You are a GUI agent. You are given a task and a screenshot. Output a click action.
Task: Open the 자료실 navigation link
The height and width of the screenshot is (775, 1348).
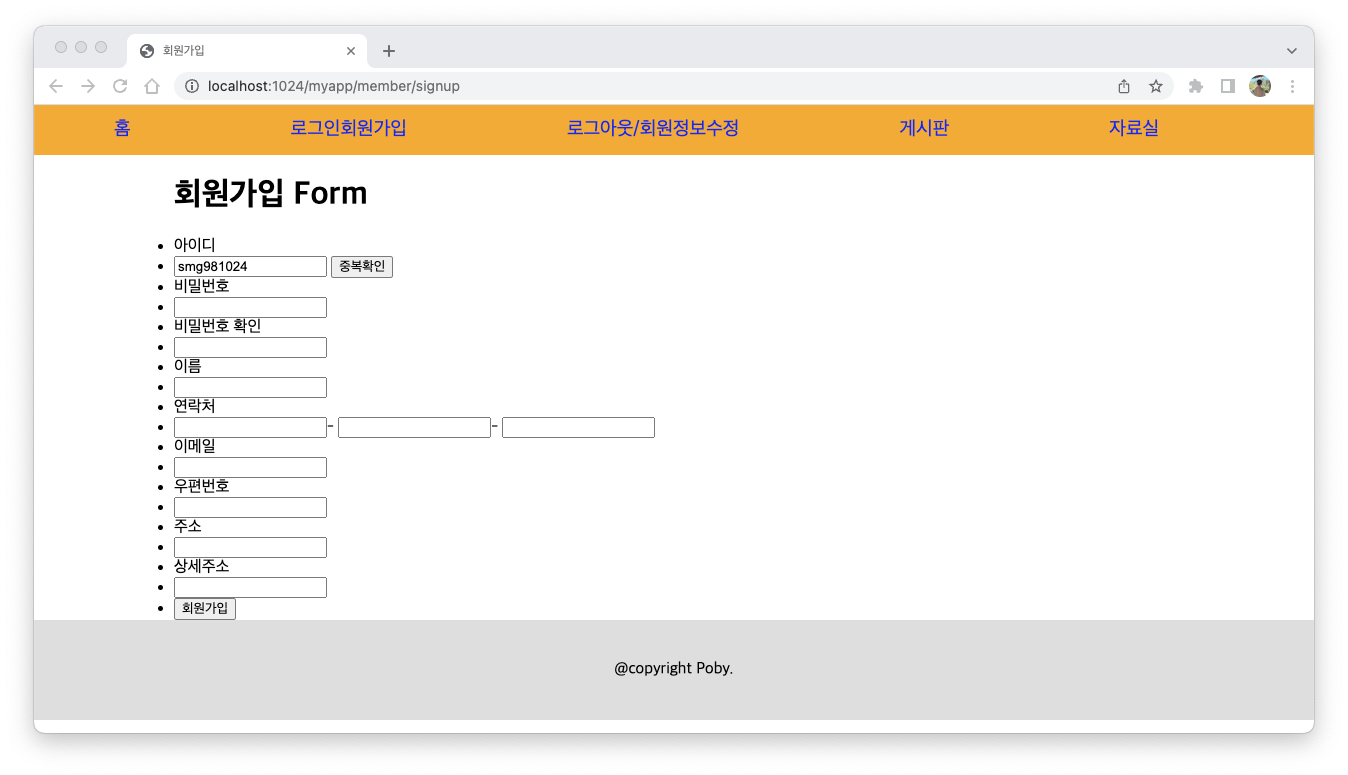point(1134,128)
